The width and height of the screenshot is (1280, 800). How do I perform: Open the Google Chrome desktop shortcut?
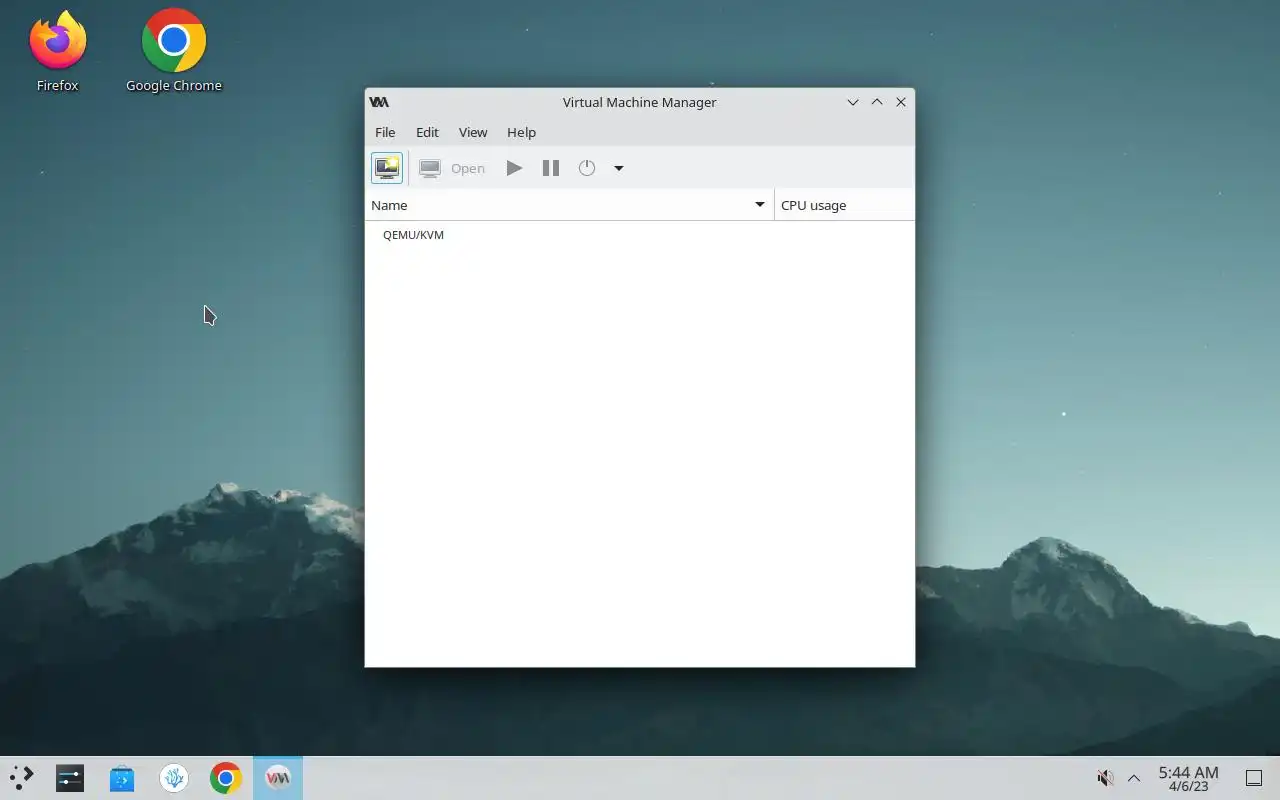pos(174,51)
